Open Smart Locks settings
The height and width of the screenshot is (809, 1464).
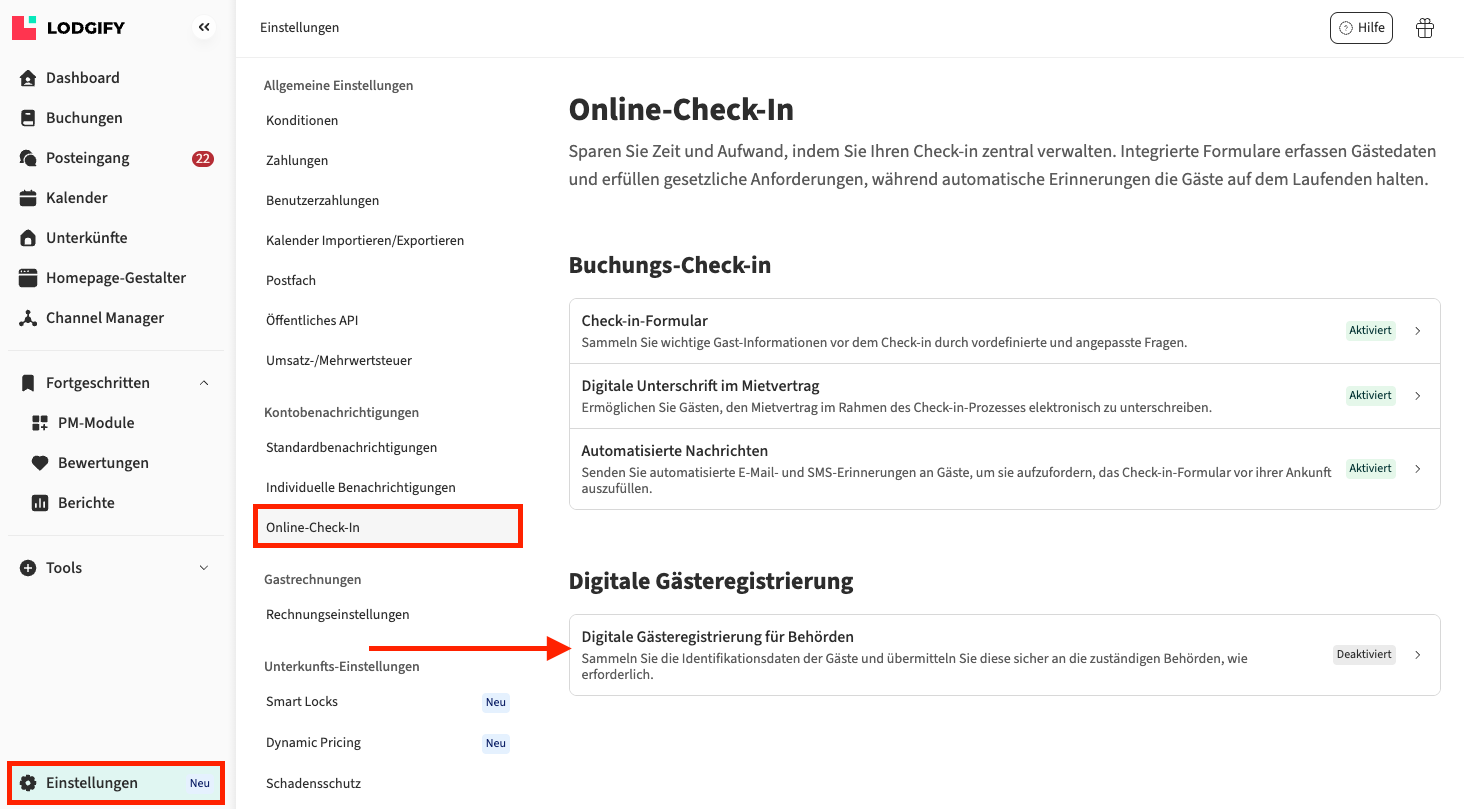302,701
